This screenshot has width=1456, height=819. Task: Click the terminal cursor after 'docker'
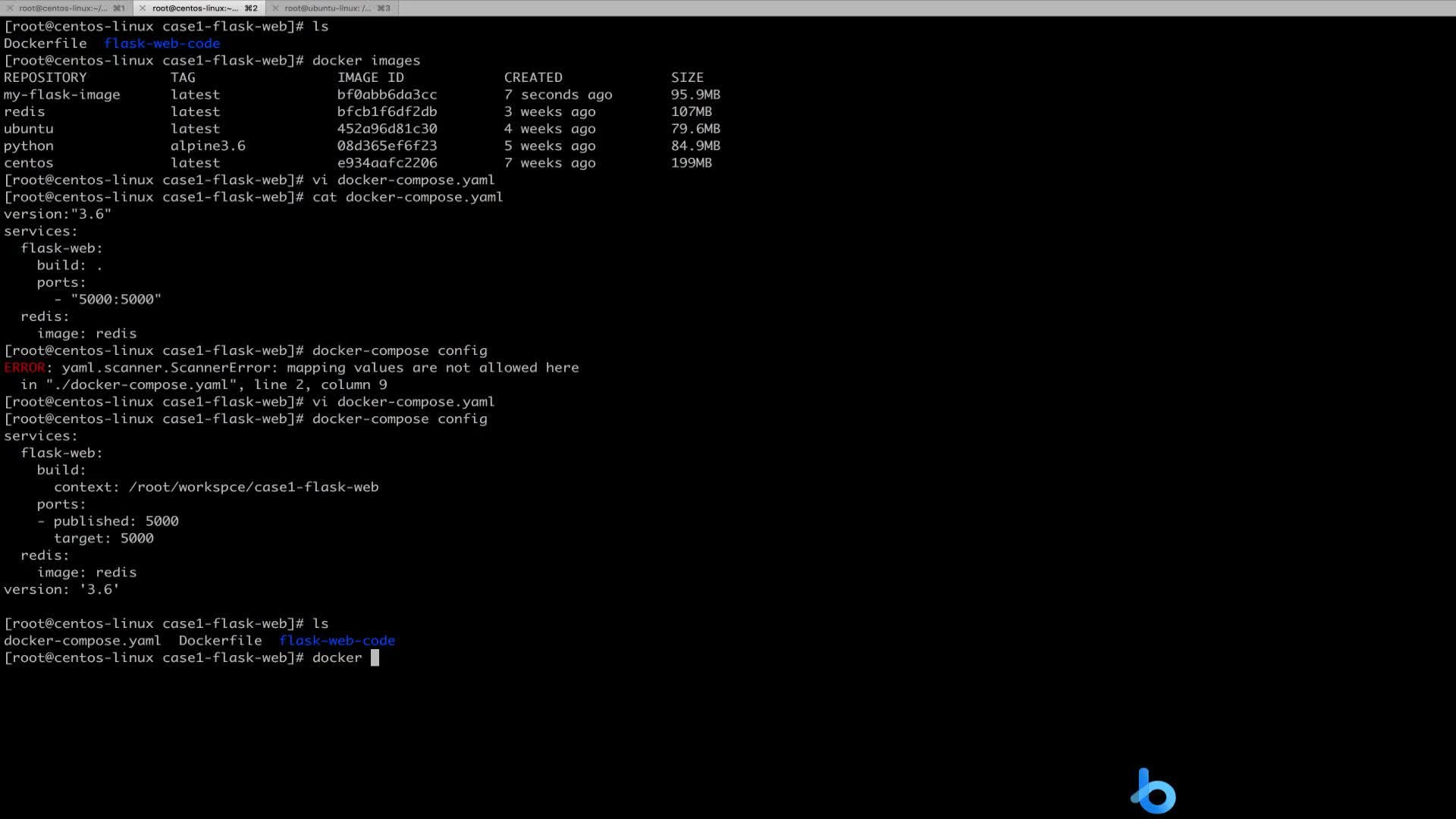tap(375, 657)
